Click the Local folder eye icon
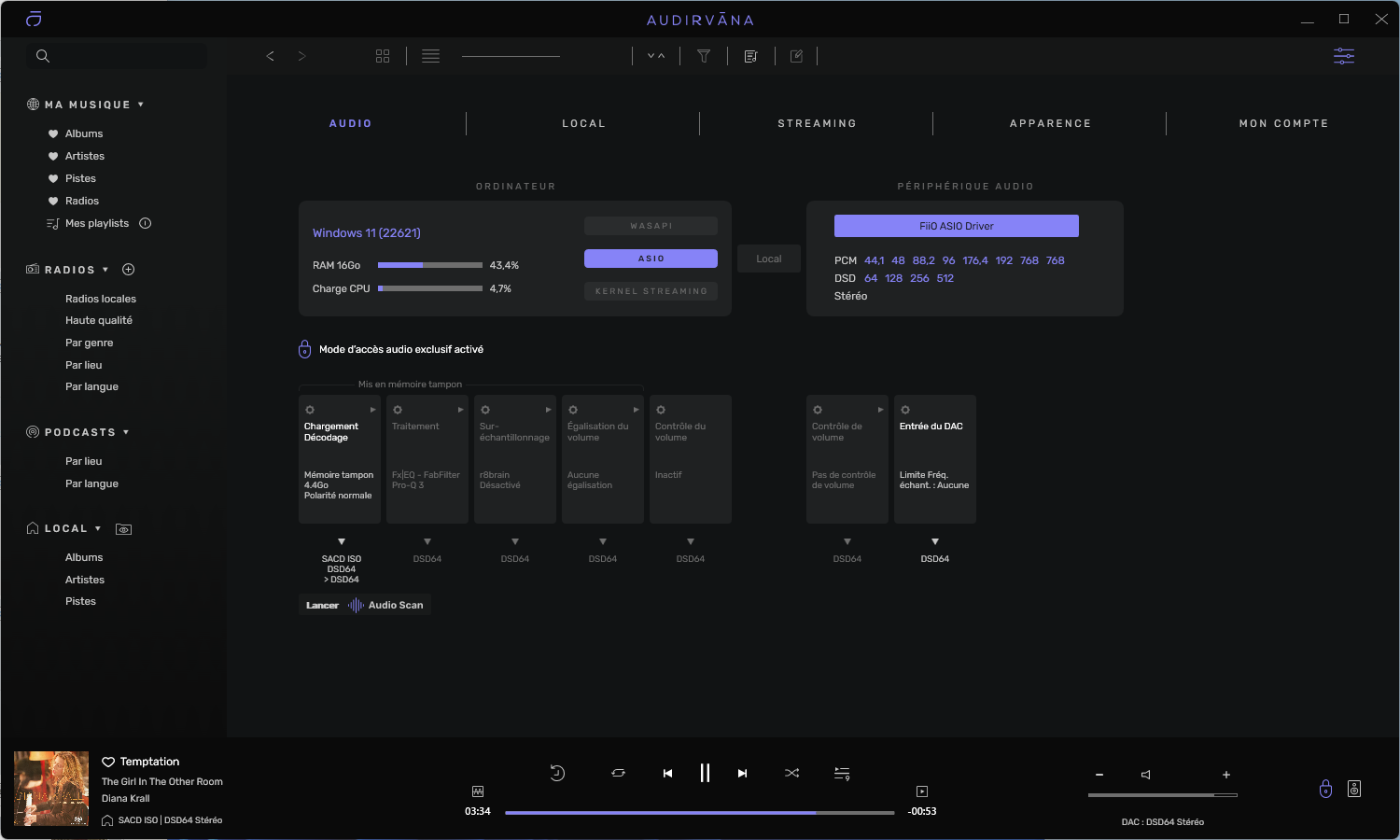 [123, 529]
